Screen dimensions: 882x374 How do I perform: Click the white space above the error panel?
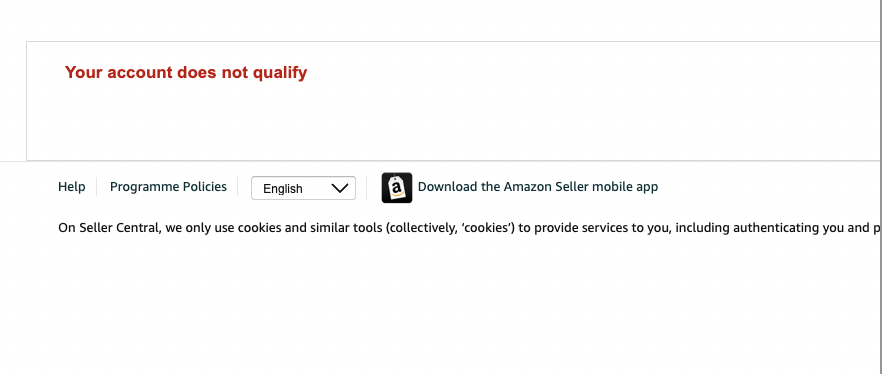click(x=441, y=20)
